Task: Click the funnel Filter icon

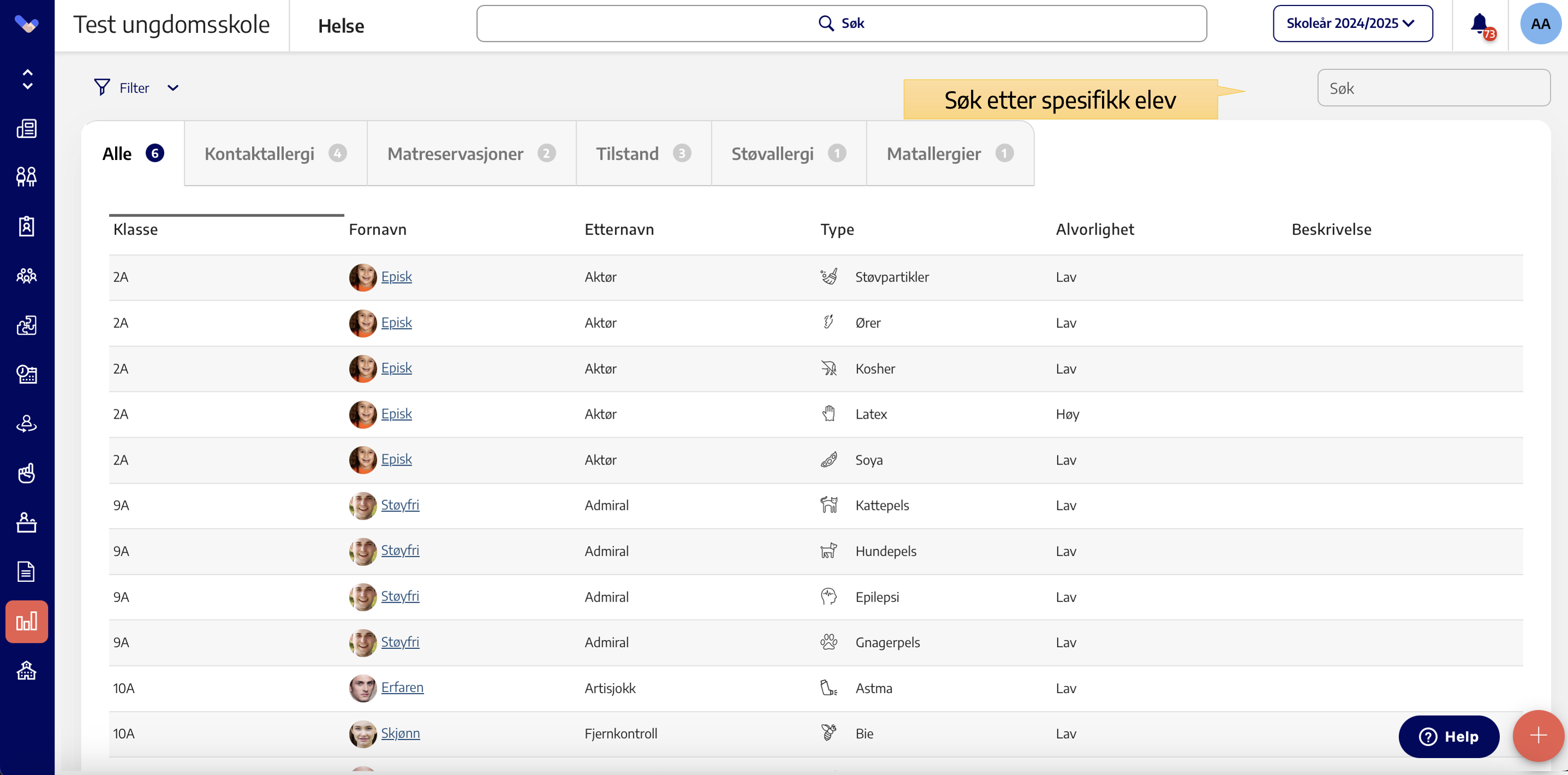Action: [x=102, y=87]
